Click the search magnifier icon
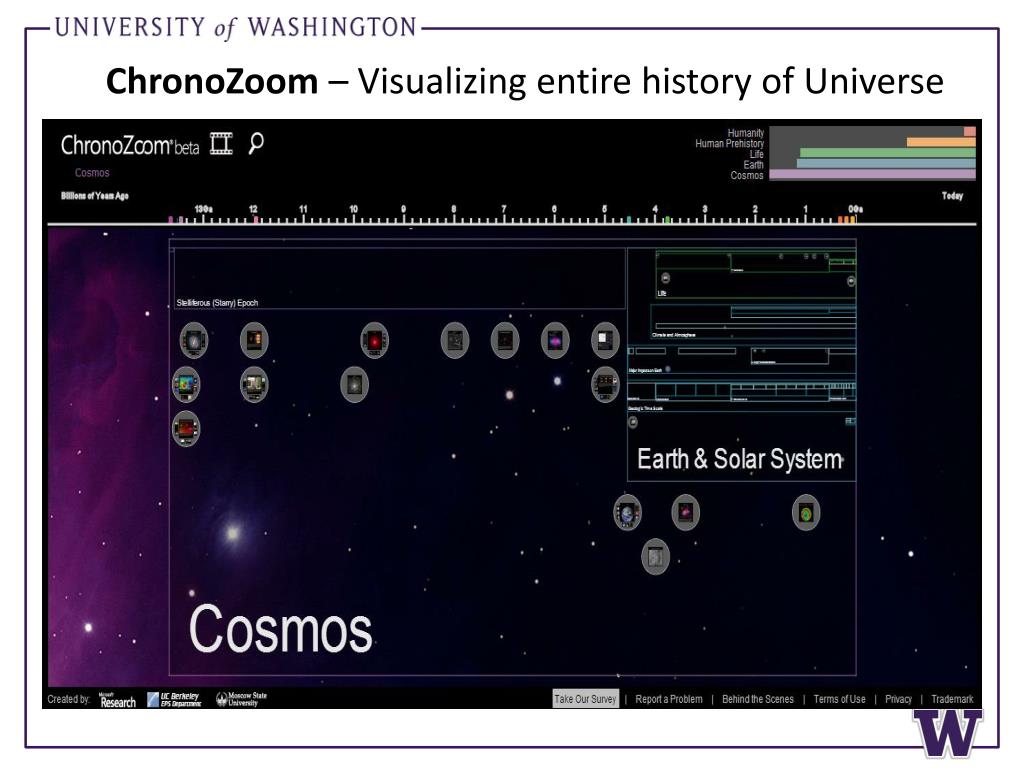Viewport: 1024px width, 768px height. pos(256,143)
